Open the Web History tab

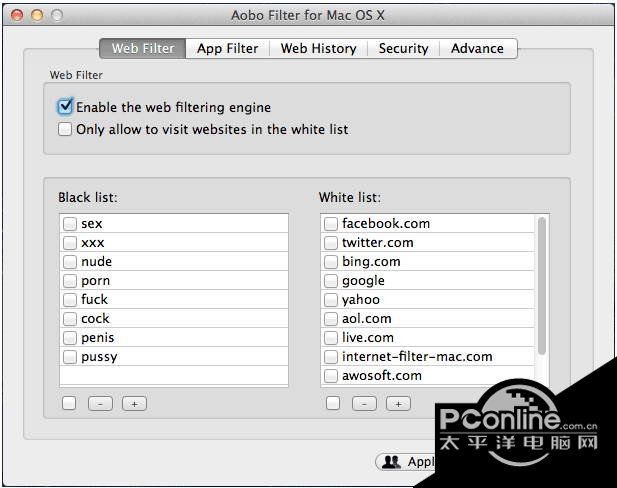coord(318,48)
